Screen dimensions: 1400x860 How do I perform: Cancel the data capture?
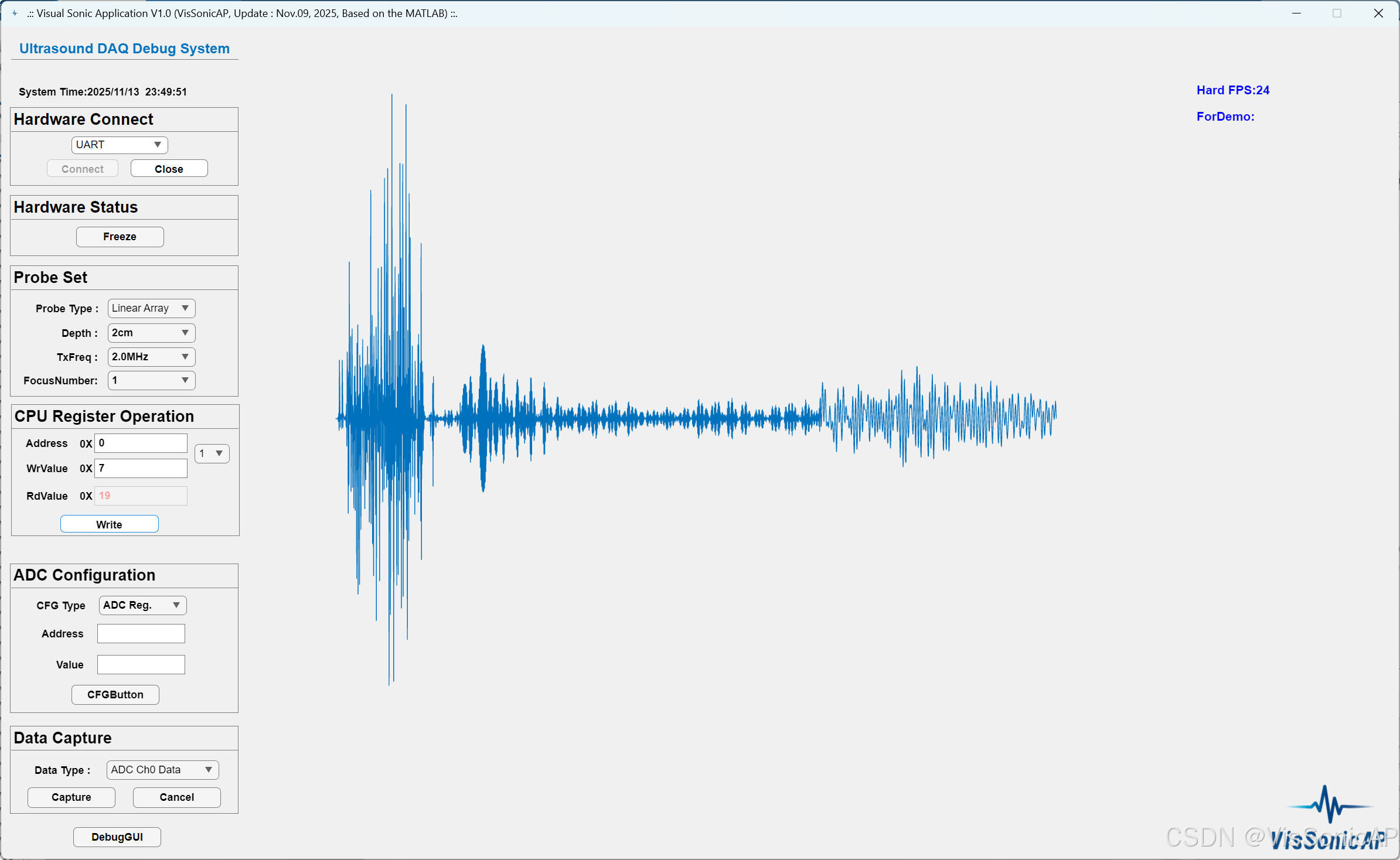pyautogui.click(x=176, y=797)
